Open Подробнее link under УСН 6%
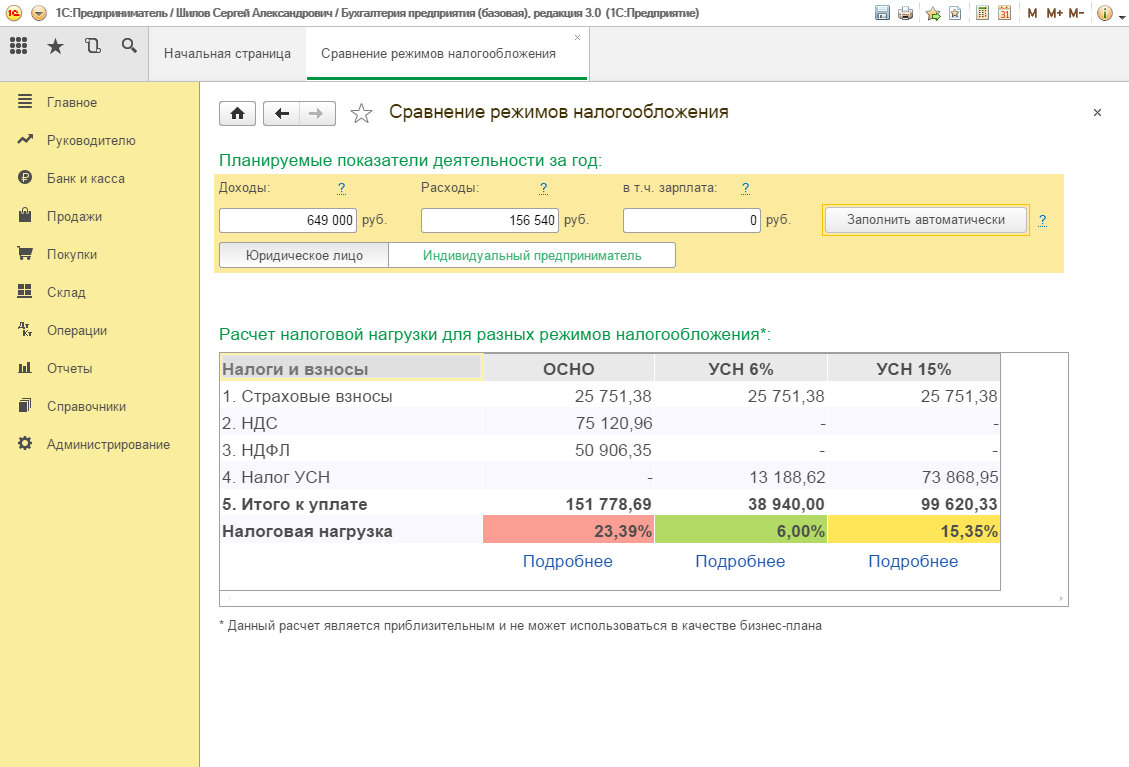The width and height of the screenshot is (1129, 767). pos(740,561)
